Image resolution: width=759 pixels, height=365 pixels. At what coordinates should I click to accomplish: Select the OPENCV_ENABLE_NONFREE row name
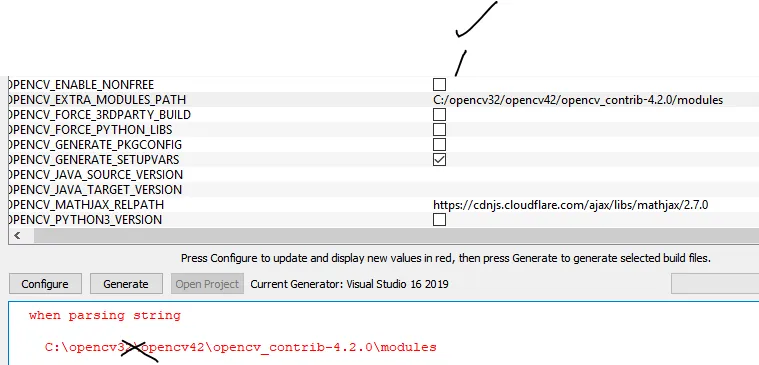click(x=81, y=85)
